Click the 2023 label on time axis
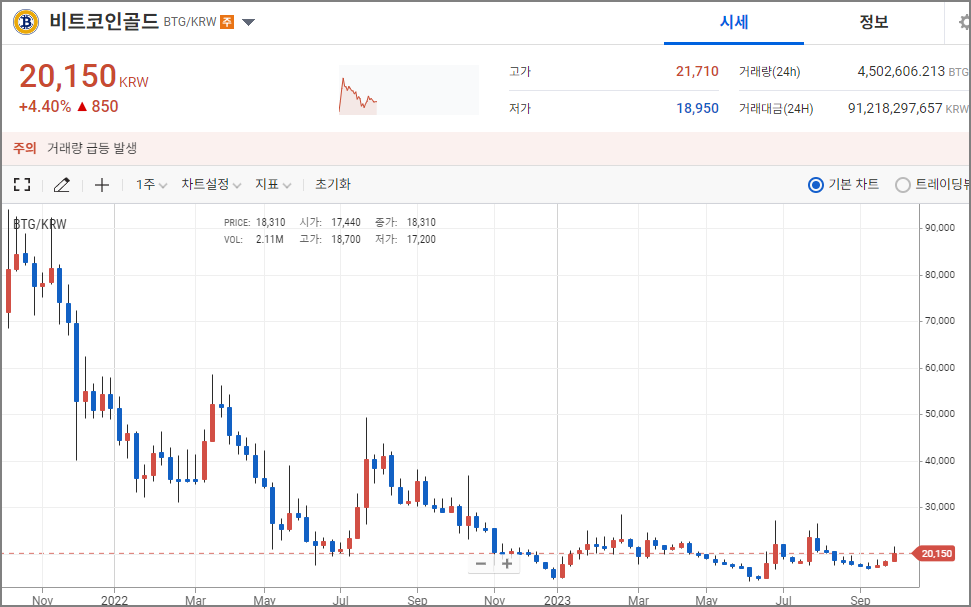 (x=557, y=600)
